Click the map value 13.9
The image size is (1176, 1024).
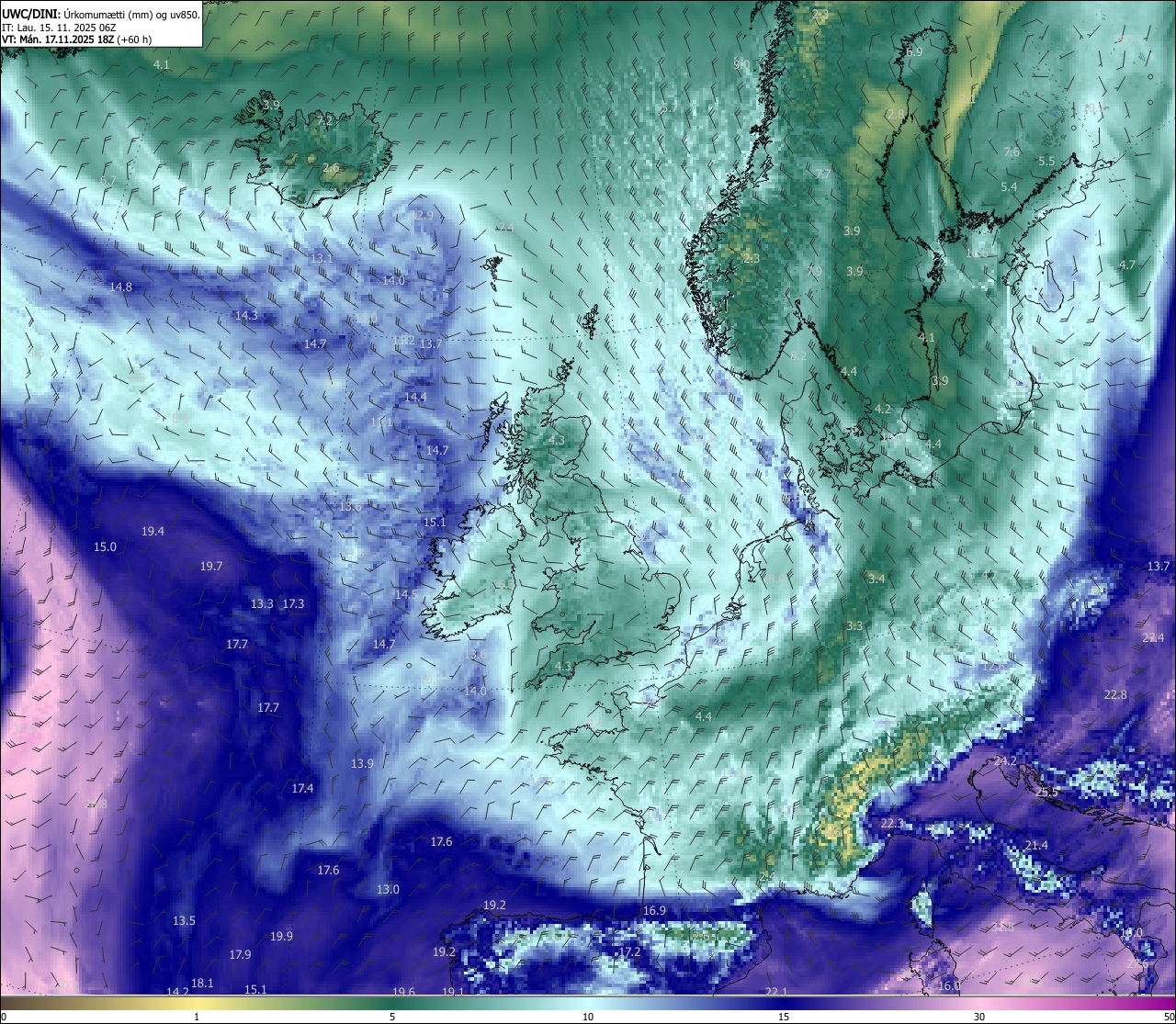362,763
